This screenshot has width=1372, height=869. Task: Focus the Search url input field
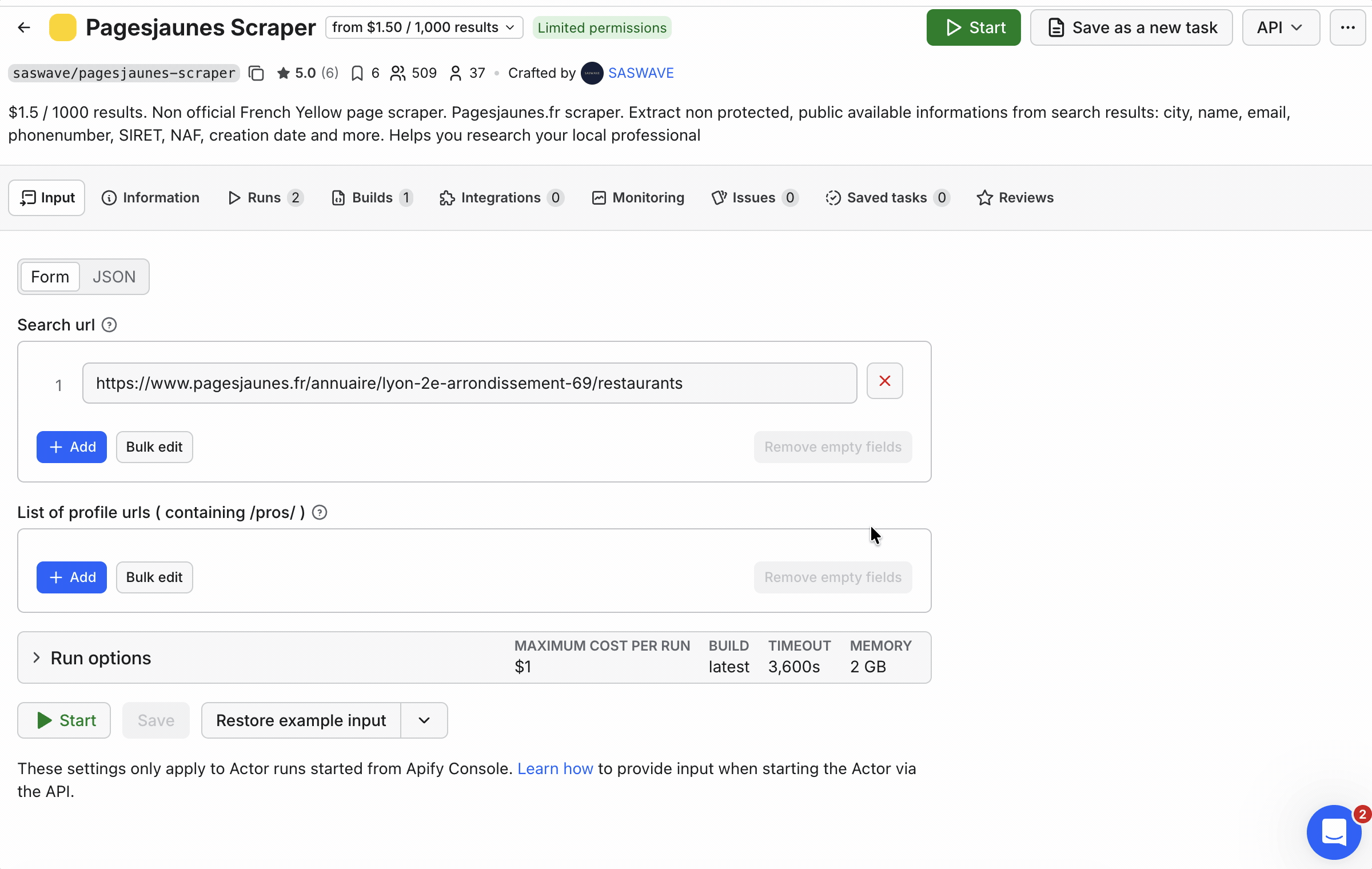[470, 383]
